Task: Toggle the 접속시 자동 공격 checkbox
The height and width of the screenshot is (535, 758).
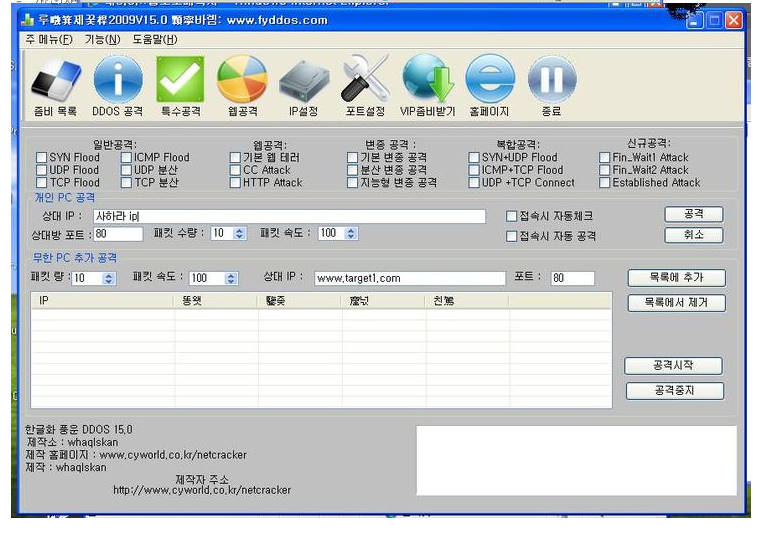Action: (511, 236)
